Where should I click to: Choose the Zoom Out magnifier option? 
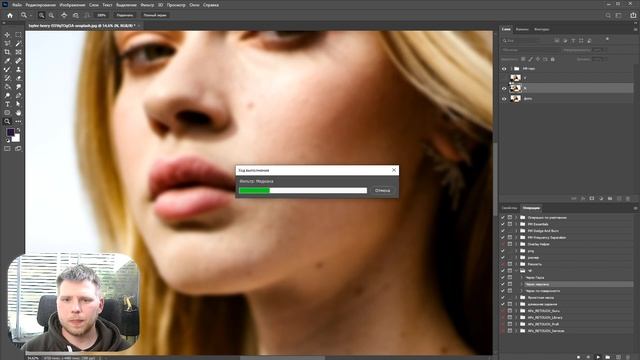pos(51,15)
